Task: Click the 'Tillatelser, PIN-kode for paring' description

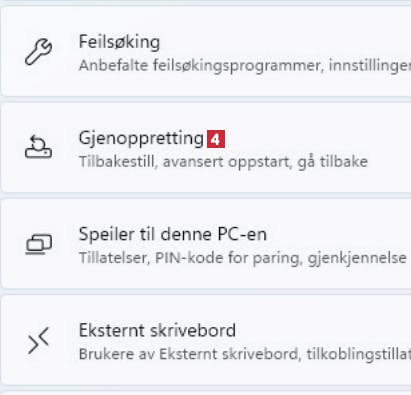Action: pyautogui.click(x=190, y=258)
